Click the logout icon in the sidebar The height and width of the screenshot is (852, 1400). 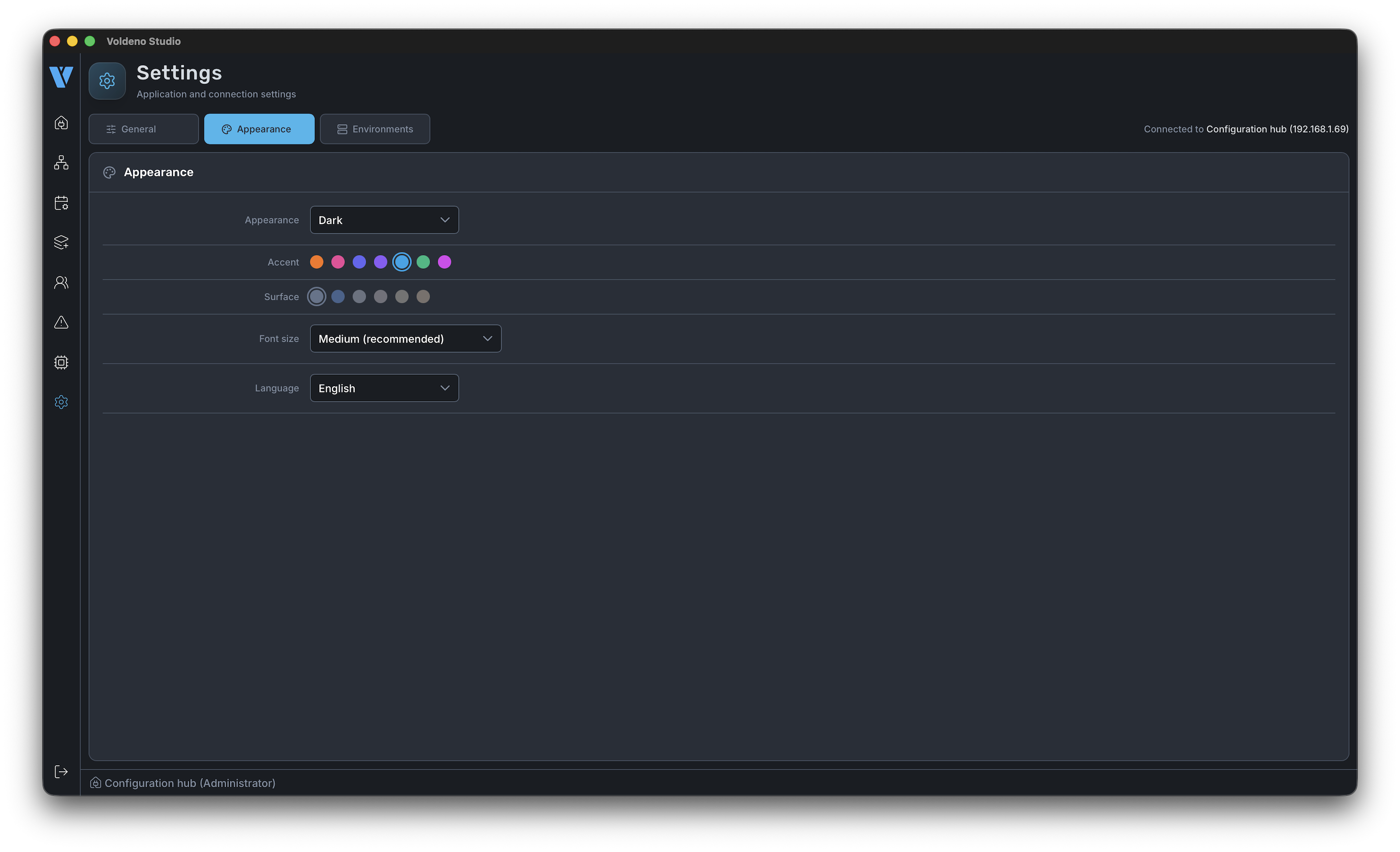[x=61, y=771]
